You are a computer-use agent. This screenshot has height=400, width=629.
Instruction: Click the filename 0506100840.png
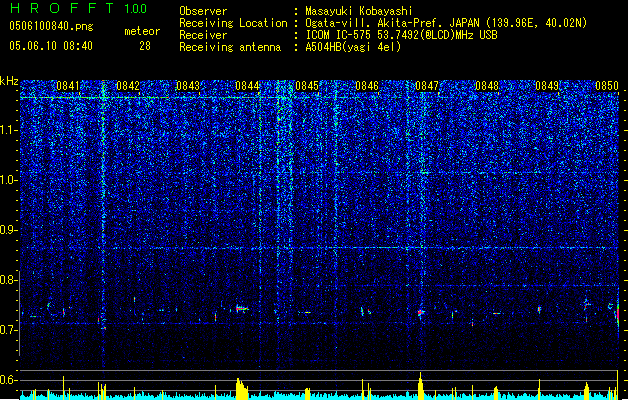(51, 27)
